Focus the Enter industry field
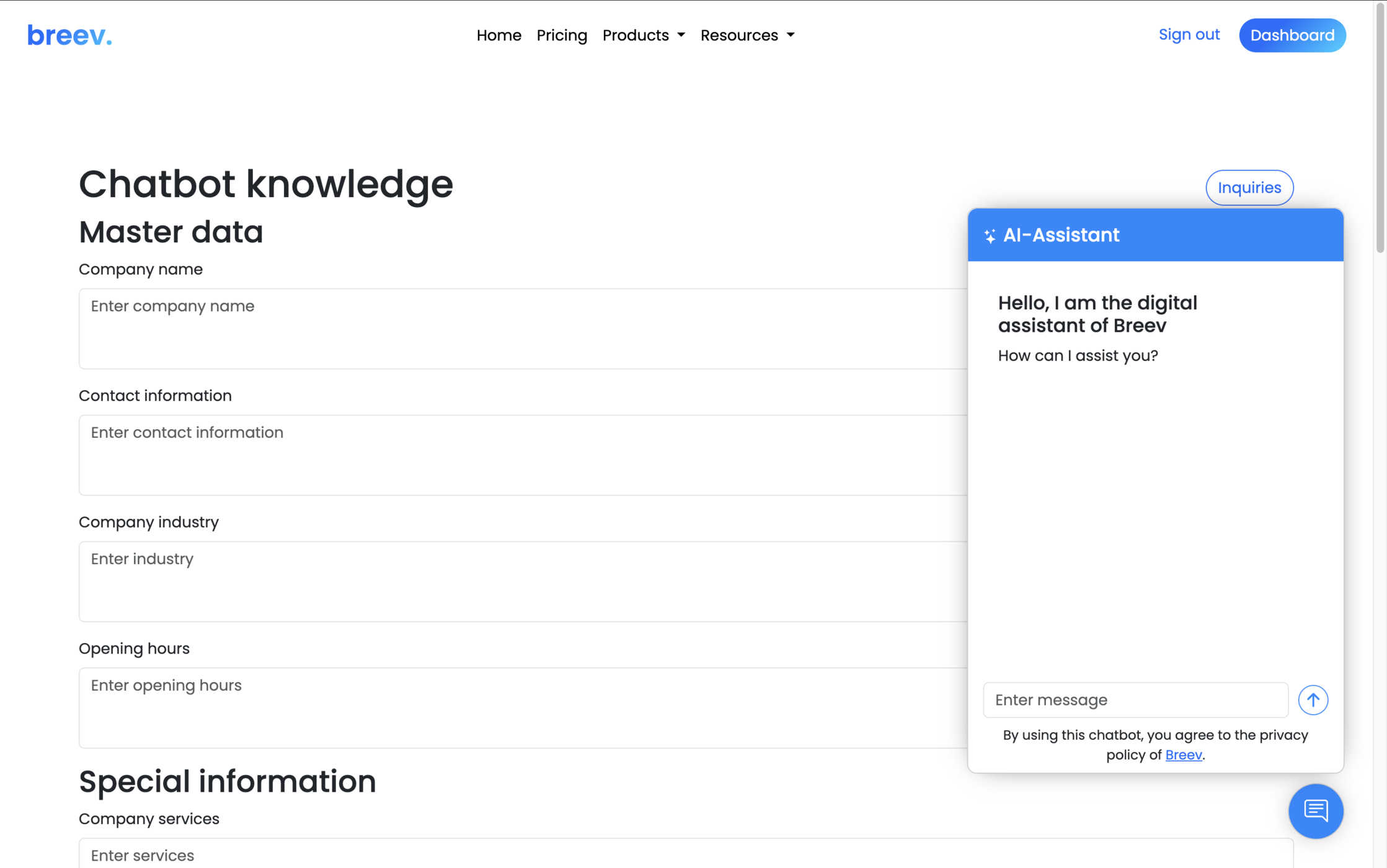Viewport: 1387px width, 868px height. click(x=523, y=582)
